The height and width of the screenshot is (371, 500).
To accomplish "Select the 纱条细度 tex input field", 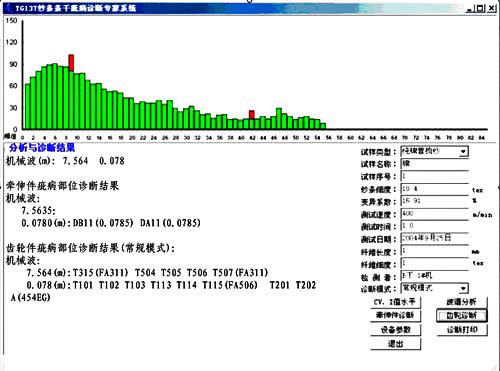I will pyautogui.click(x=435, y=189).
